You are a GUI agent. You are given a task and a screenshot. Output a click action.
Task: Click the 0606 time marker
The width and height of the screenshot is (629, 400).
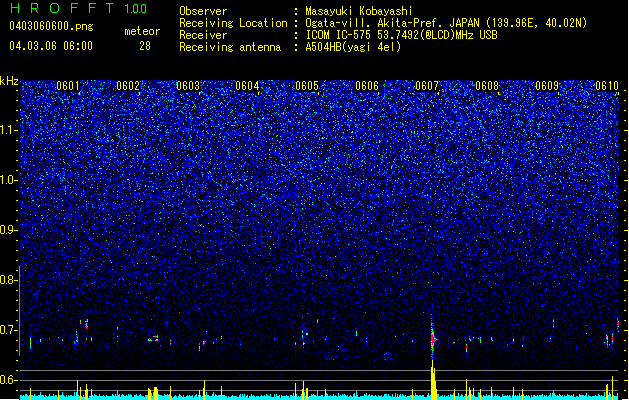pos(367,86)
